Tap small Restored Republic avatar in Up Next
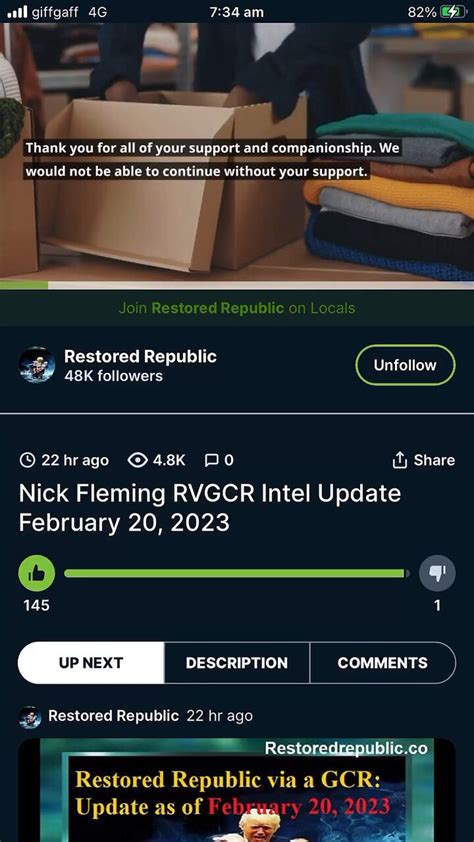This screenshot has height=842, width=474. click(30, 717)
